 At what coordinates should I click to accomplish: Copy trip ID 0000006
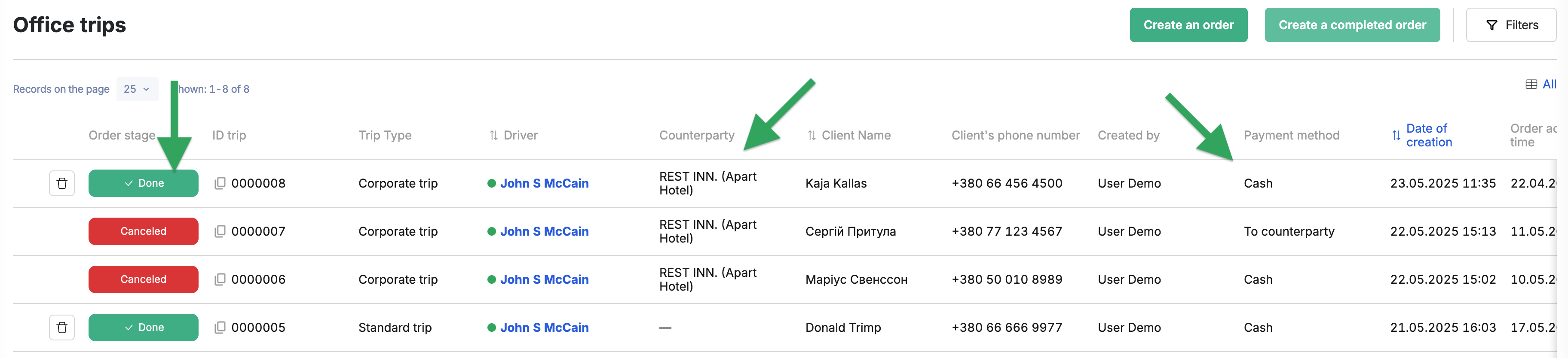pyautogui.click(x=220, y=279)
